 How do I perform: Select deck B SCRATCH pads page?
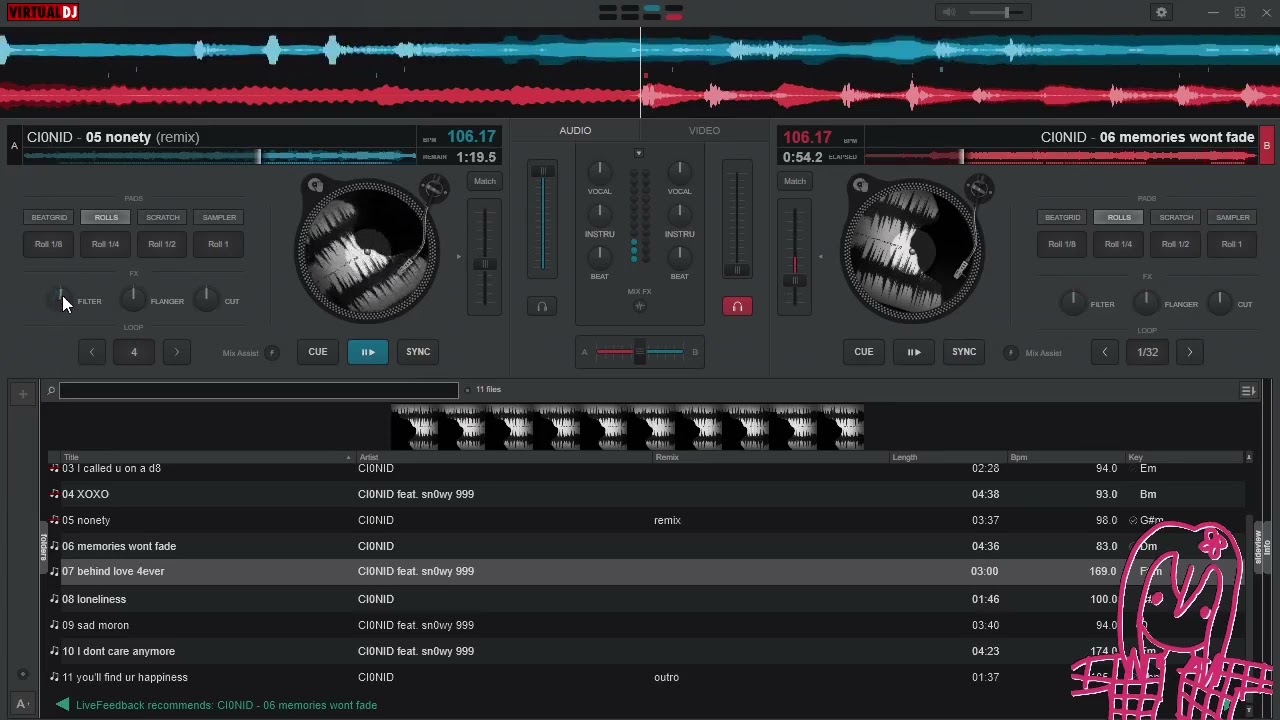coord(1176,217)
